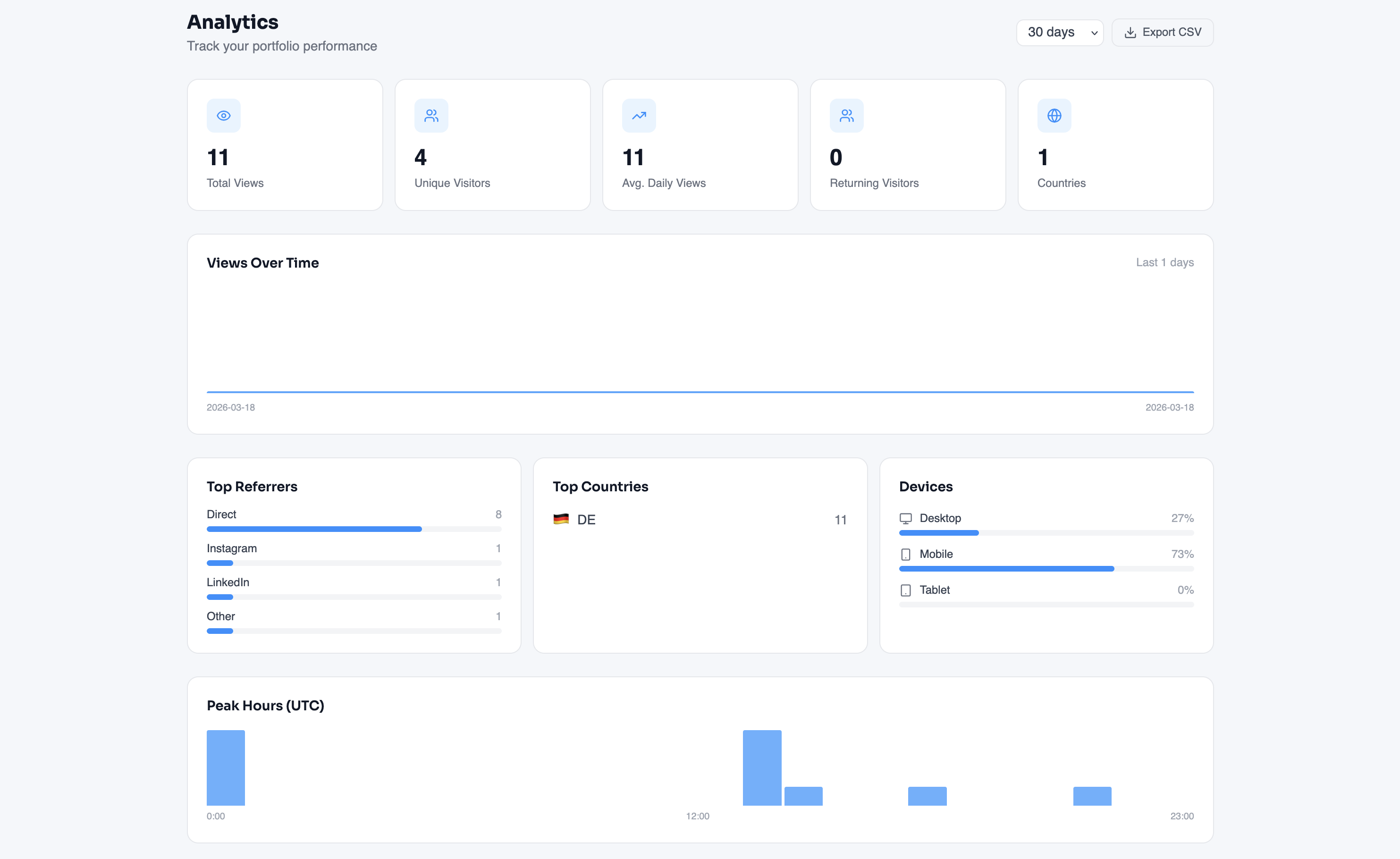Click the 0:00 bar in Peak Hours chart
This screenshot has width=1400, height=859.
(x=226, y=767)
